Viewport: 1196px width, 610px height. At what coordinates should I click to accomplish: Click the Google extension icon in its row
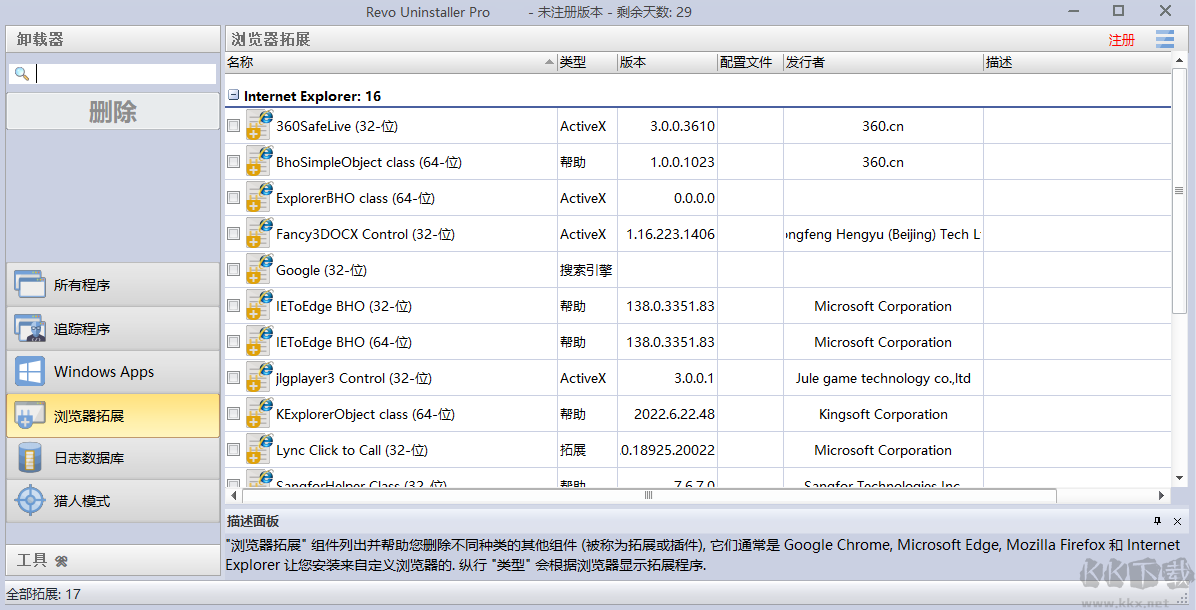click(x=259, y=268)
